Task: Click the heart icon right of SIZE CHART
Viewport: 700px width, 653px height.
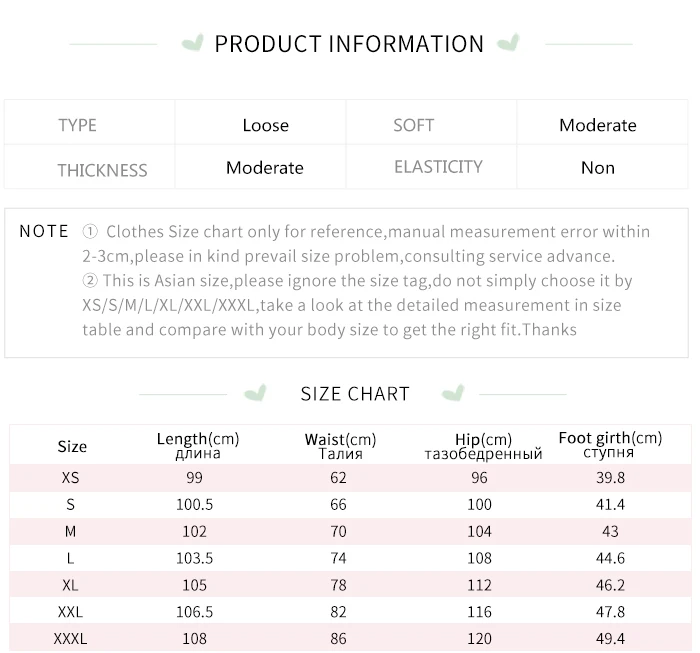Action: click(x=453, y=393)
